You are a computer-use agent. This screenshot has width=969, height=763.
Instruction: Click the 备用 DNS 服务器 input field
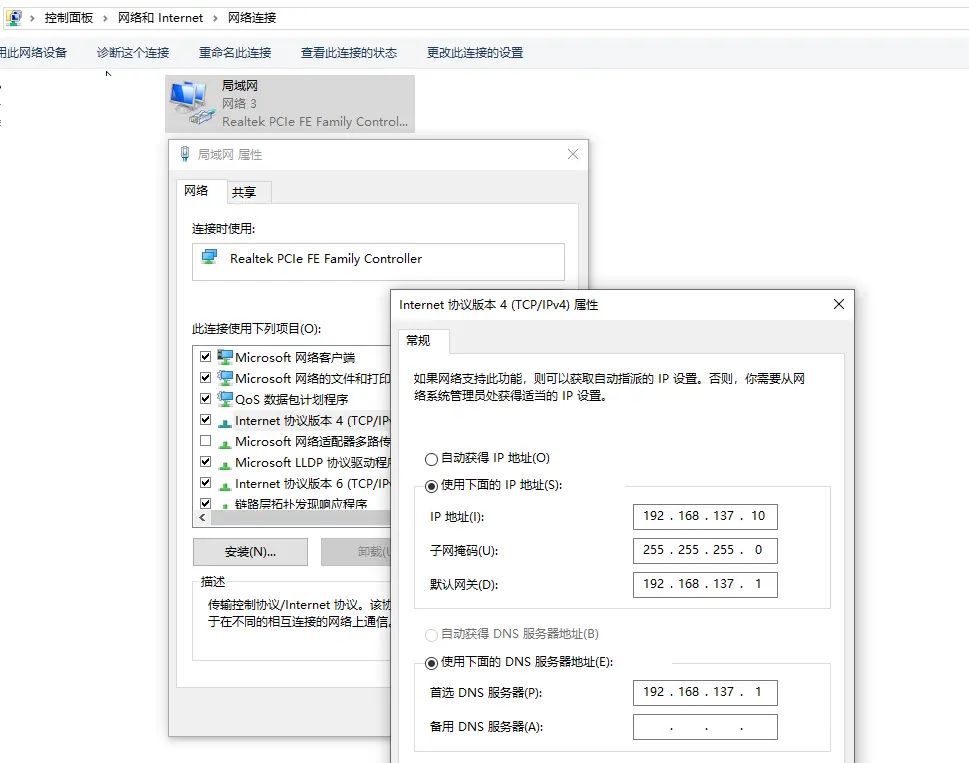coord(704,727)
